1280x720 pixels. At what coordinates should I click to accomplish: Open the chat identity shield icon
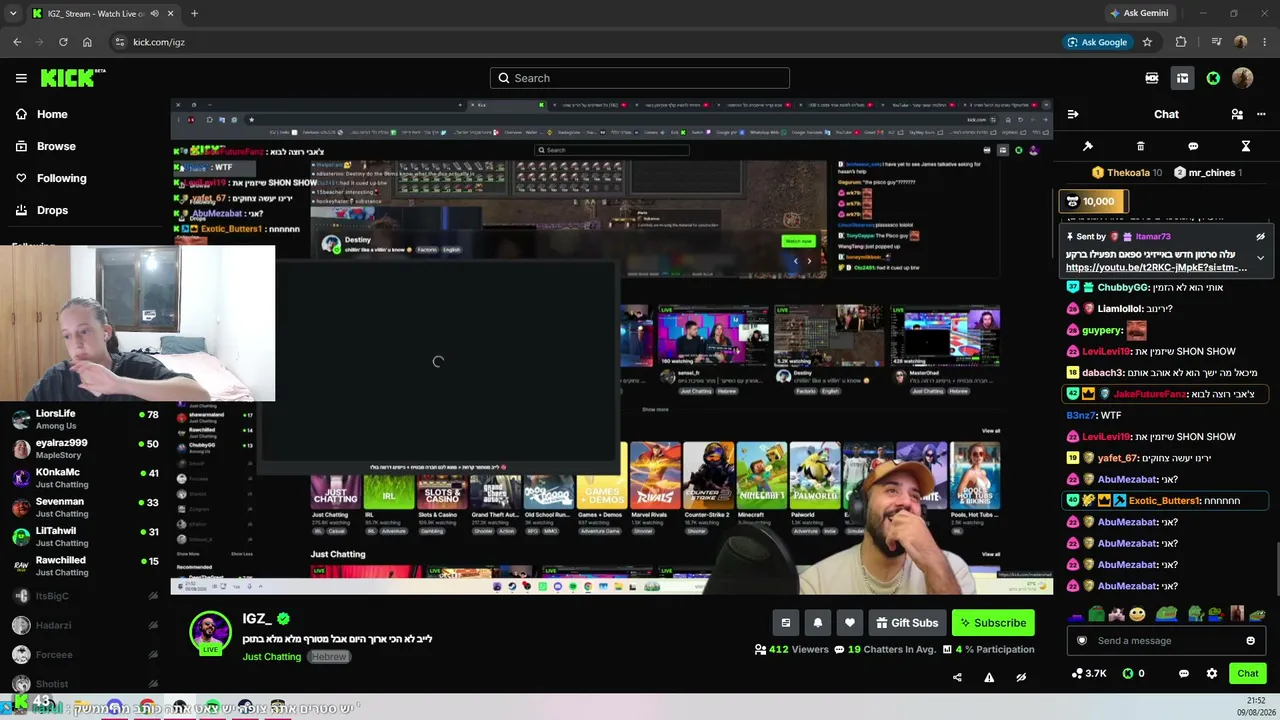point(1081,641)
